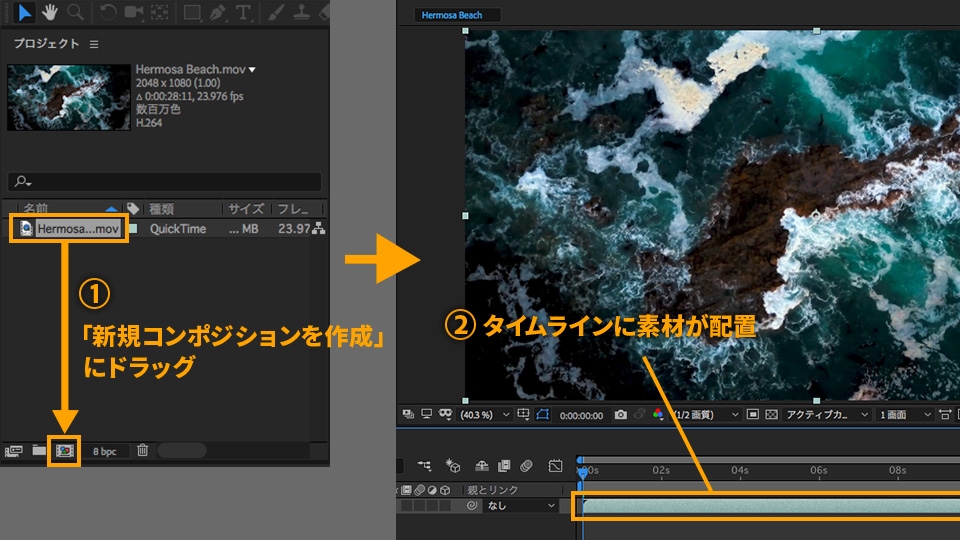Open the 1画面 view layout dropdown
Image resolution: width=960 pixels, height=540 pixels.
pos(905,415)
